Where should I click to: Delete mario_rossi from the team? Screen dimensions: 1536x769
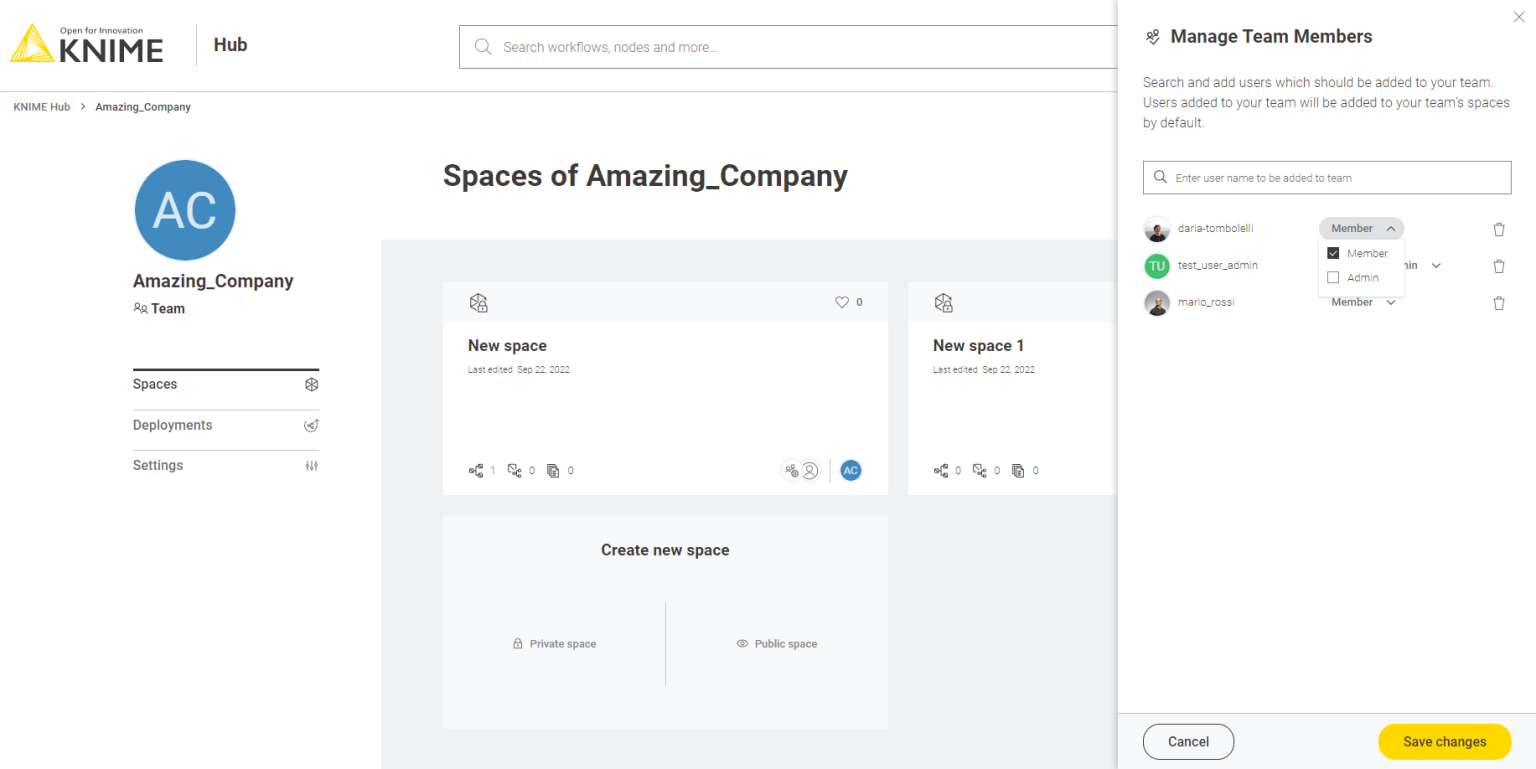pyautogui.click(x=1499, y=303)
